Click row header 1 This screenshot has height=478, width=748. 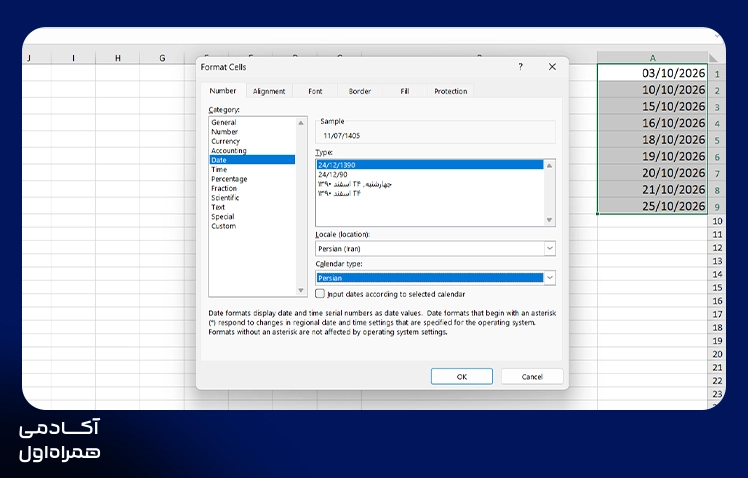[x=717, y=74]
